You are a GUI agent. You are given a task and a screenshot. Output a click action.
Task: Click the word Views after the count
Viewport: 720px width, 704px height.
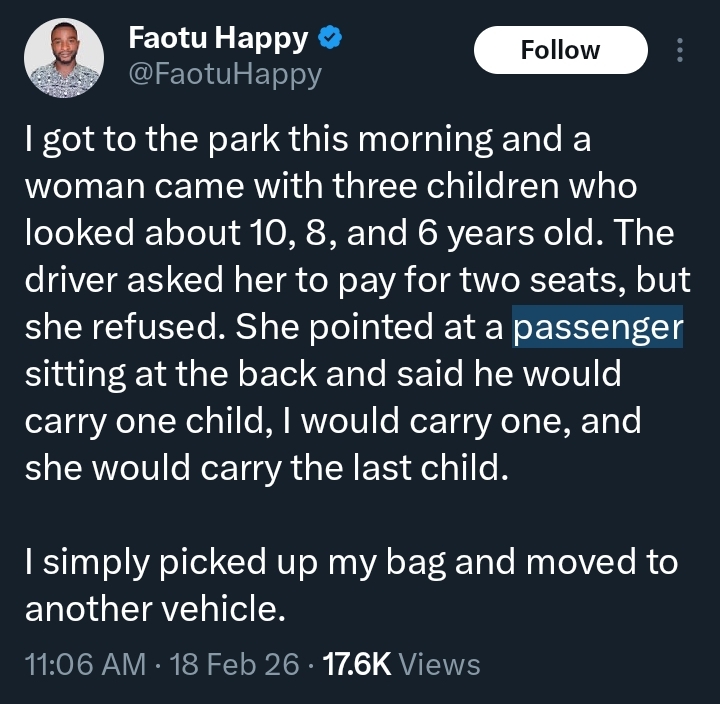click(x=439, y=664)
